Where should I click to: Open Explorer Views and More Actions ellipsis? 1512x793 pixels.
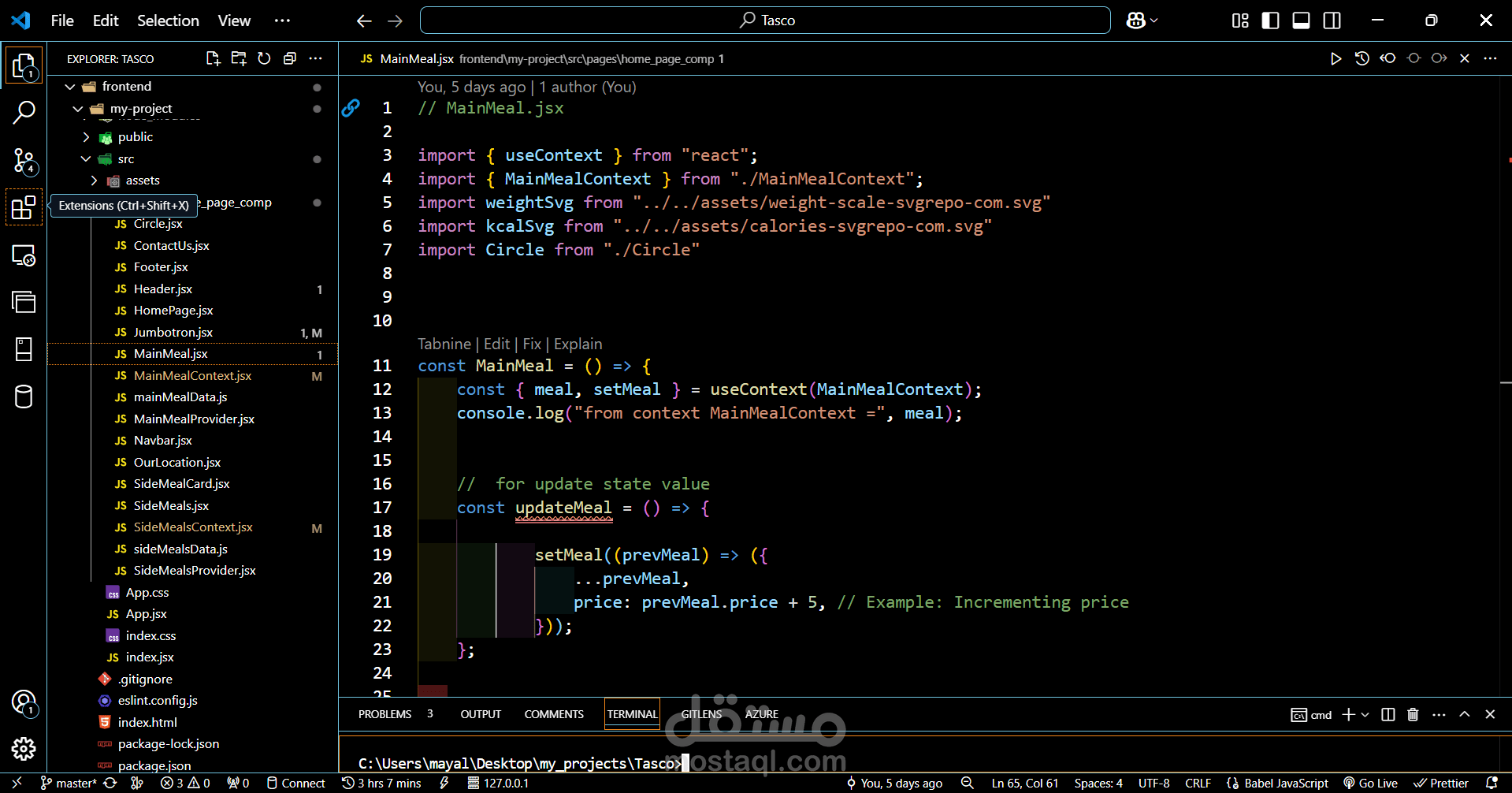pyautogui.click(x=315, y=58)
